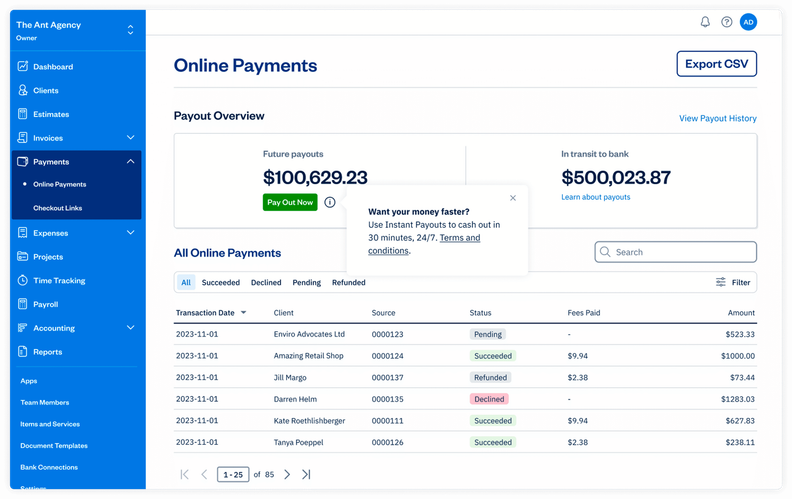Select the Succeeded filter tab

(x=221, y=282)
